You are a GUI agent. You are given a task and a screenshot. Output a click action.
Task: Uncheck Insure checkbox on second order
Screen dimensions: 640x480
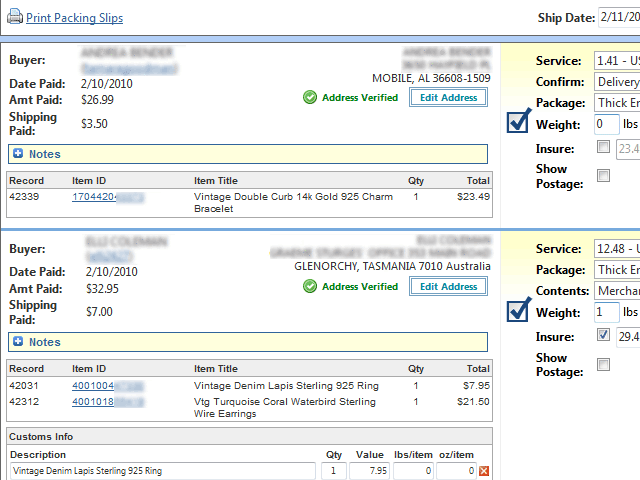pyautogui.click(x=603, y=336)
